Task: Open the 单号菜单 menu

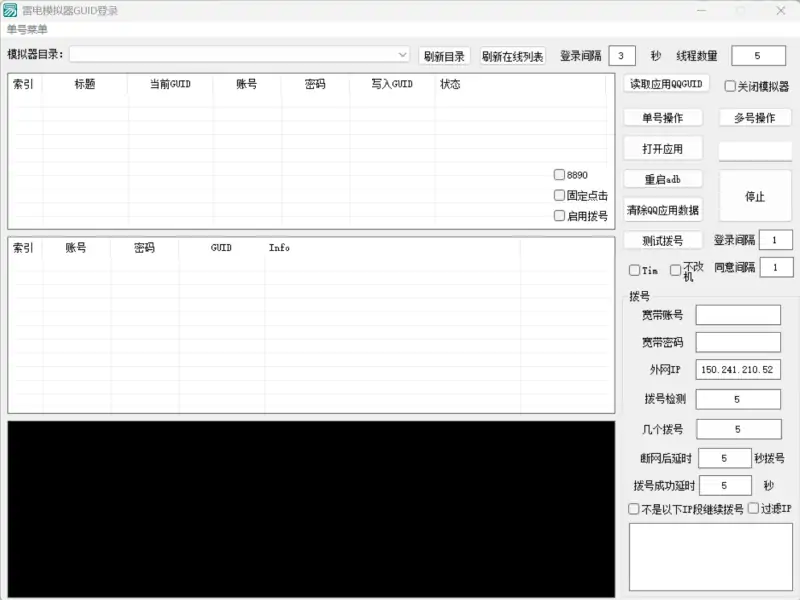Action: pos(28,30)
